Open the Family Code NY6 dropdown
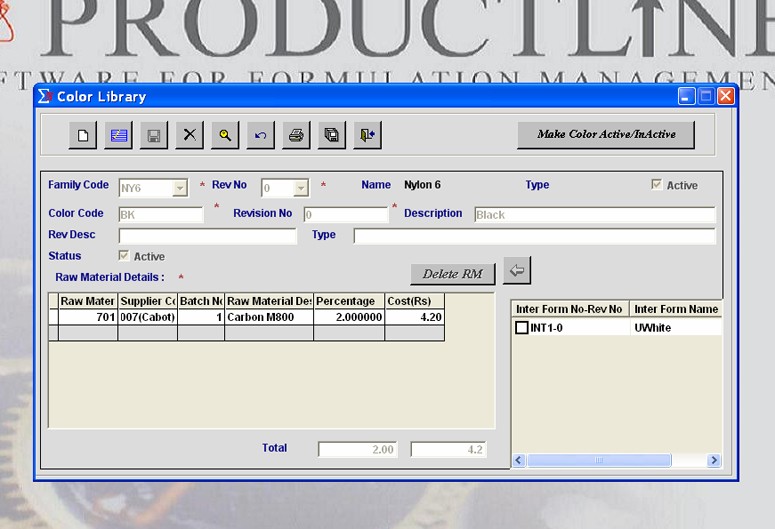This screenshot has height=529, width=775. coord(180,188)
